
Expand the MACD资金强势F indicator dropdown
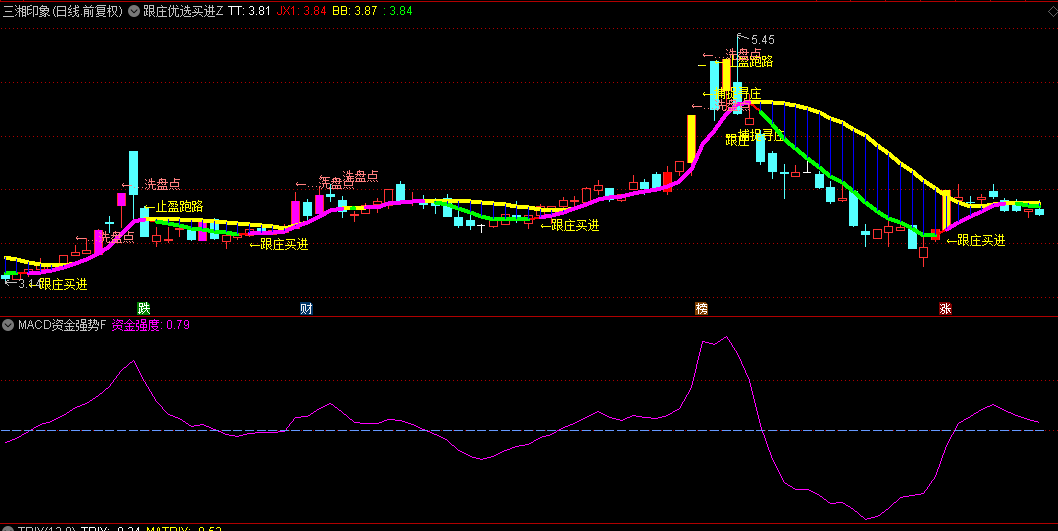click(8, 325)
